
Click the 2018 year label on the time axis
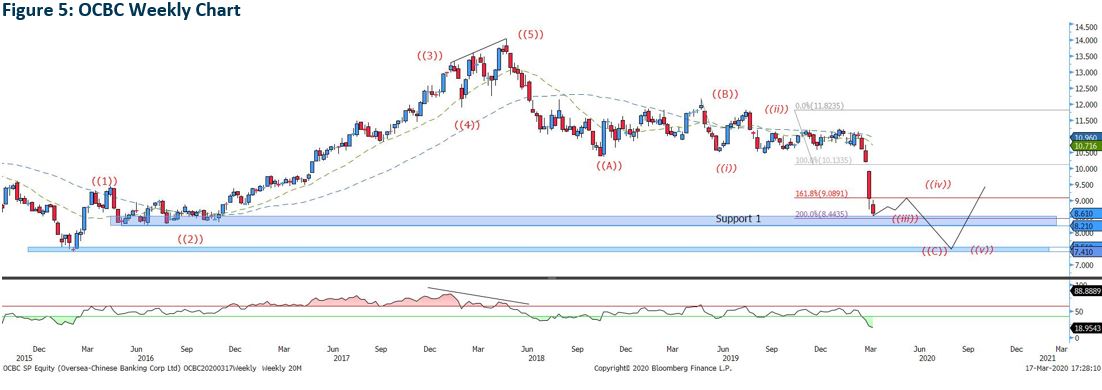pyautogui.click(x=537, y=358)
